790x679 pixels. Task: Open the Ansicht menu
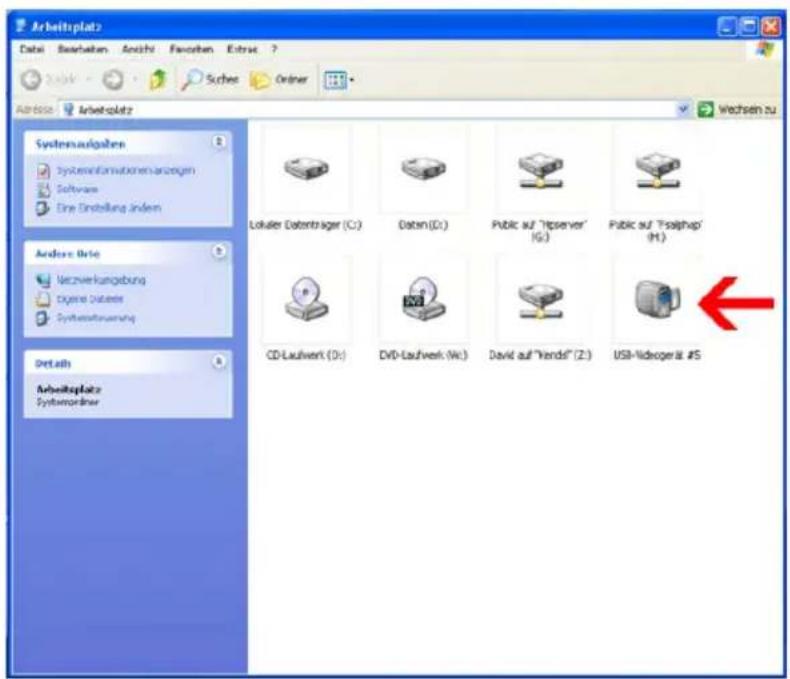[139, 49]
